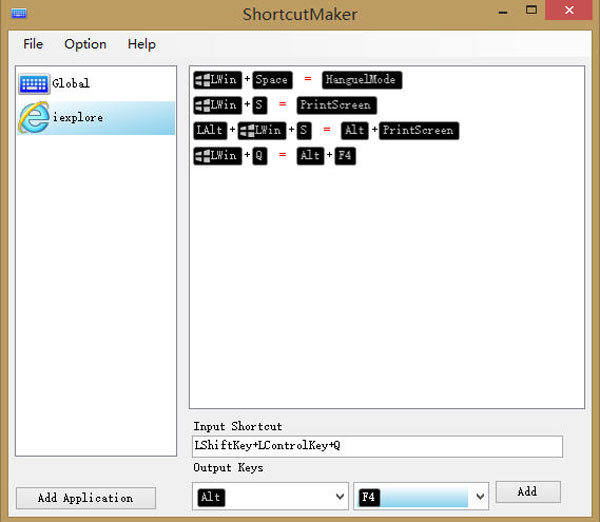Click S key in LWin+S=PrintScreen row
The image size is (600, 522).
click(x=259, y=105)
